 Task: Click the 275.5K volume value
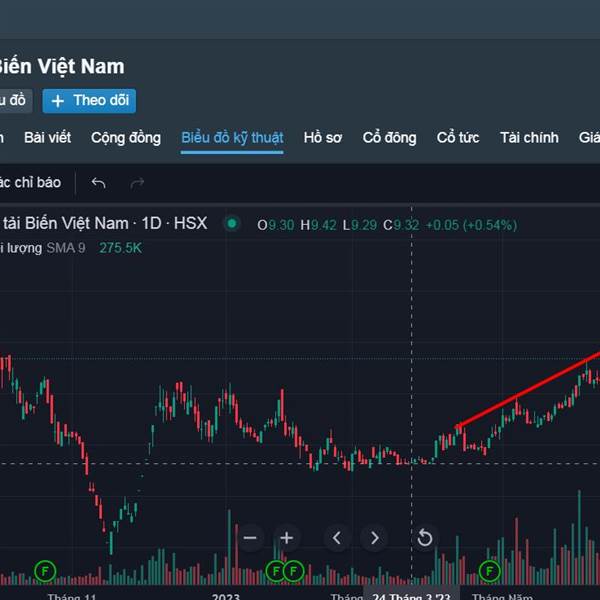(121, 248)
